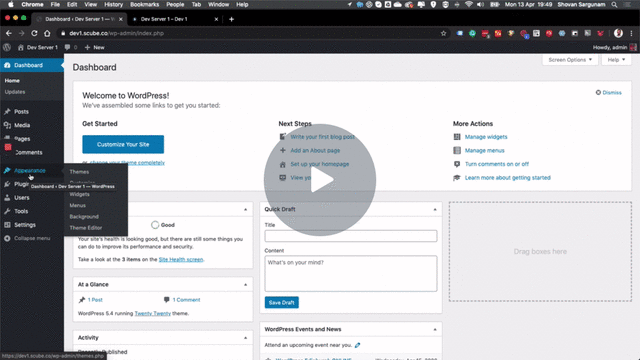This screenshot has width=640, height=360.
Task: Click the Posts pin icon in sidebar
Action: [7, 111]
